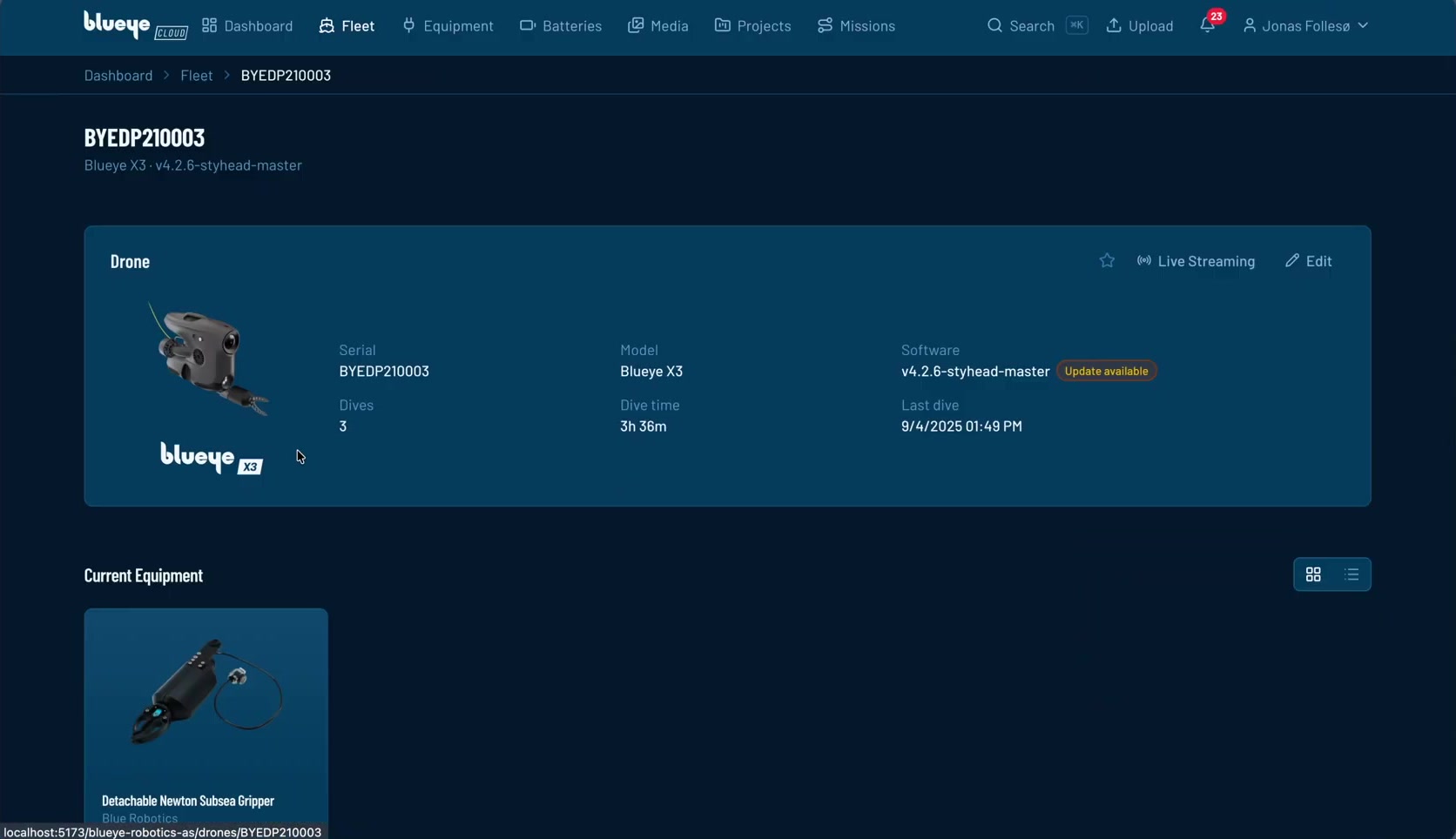
Task: Open Detachable Newton Subsea Gripper title
Action: click(188, 801)
